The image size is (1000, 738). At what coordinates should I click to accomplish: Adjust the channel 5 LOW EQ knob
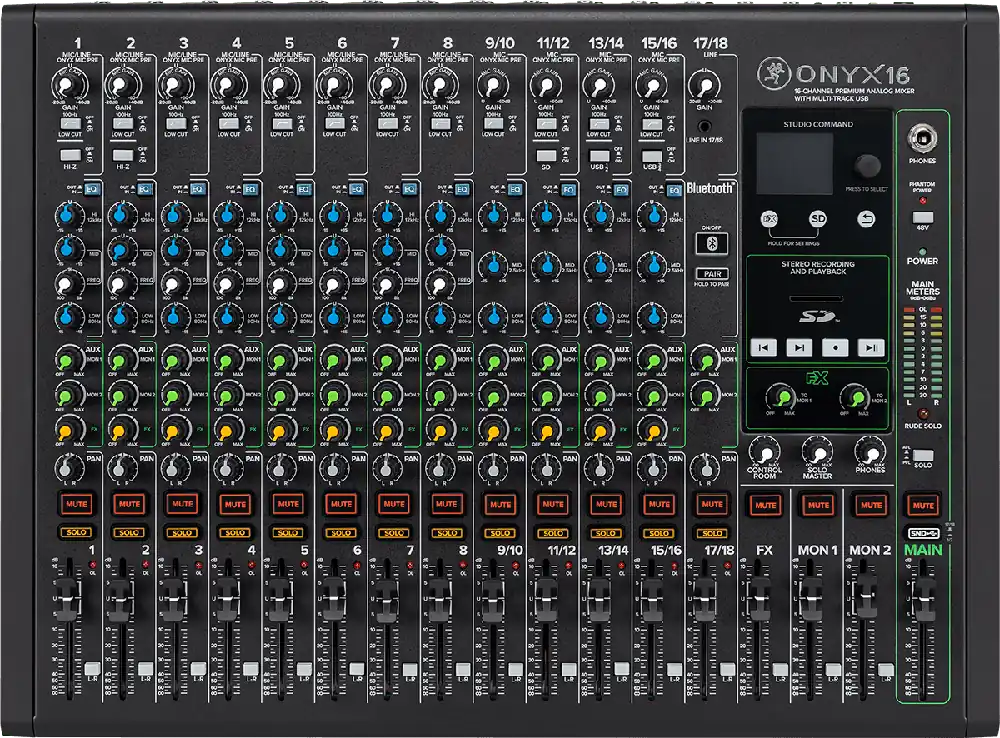pyautogui.click(x=280, y=316)
